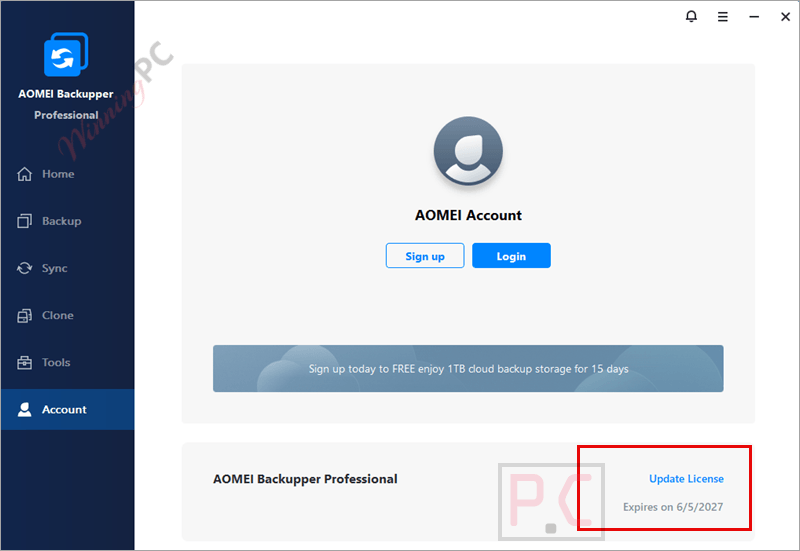This screenshot has width=800, height=551.
Task: Click the Backup sidebar icon
Action: 24,221
